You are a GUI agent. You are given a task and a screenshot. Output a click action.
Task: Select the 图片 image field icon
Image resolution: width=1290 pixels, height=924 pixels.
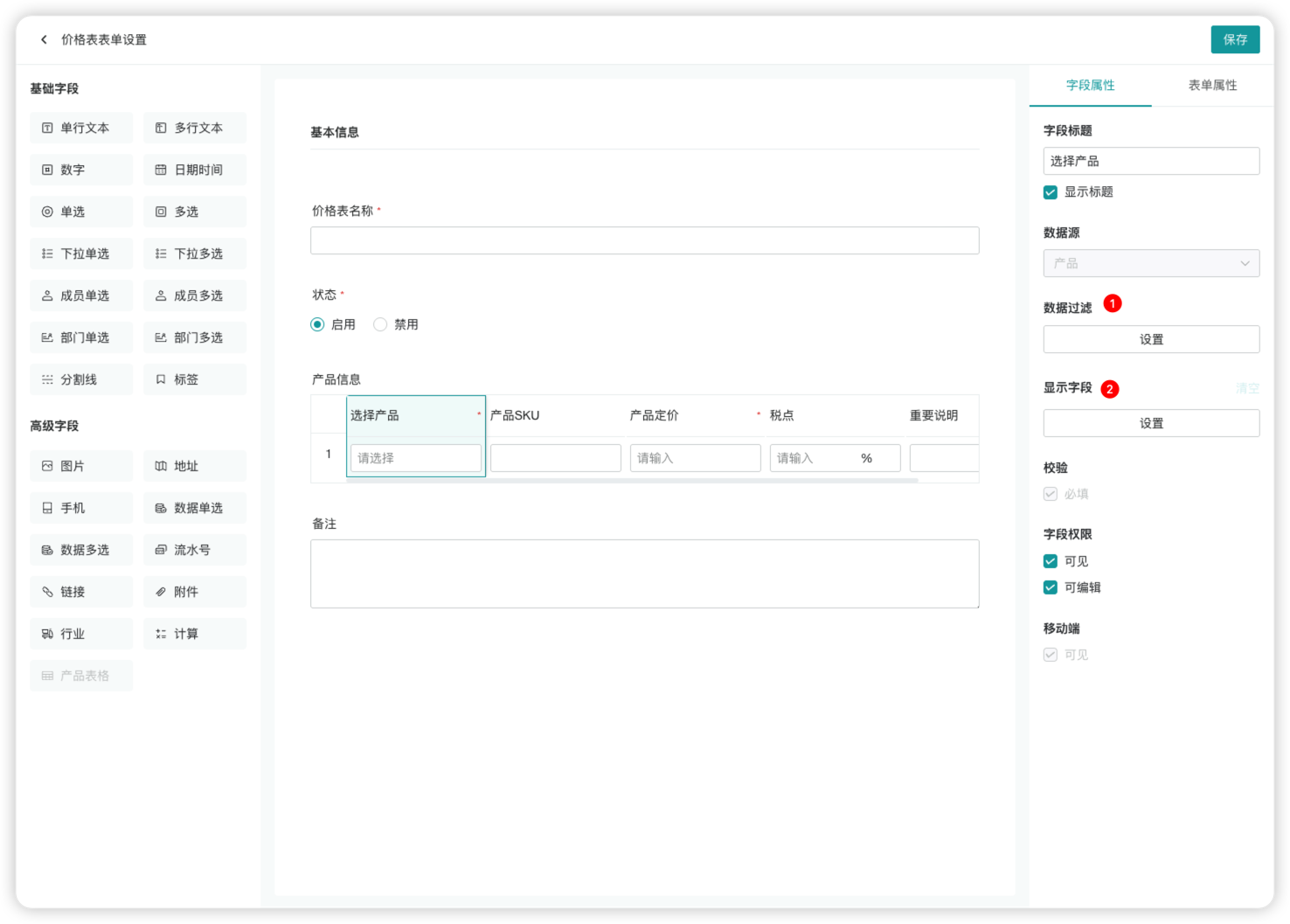point(47,466)
